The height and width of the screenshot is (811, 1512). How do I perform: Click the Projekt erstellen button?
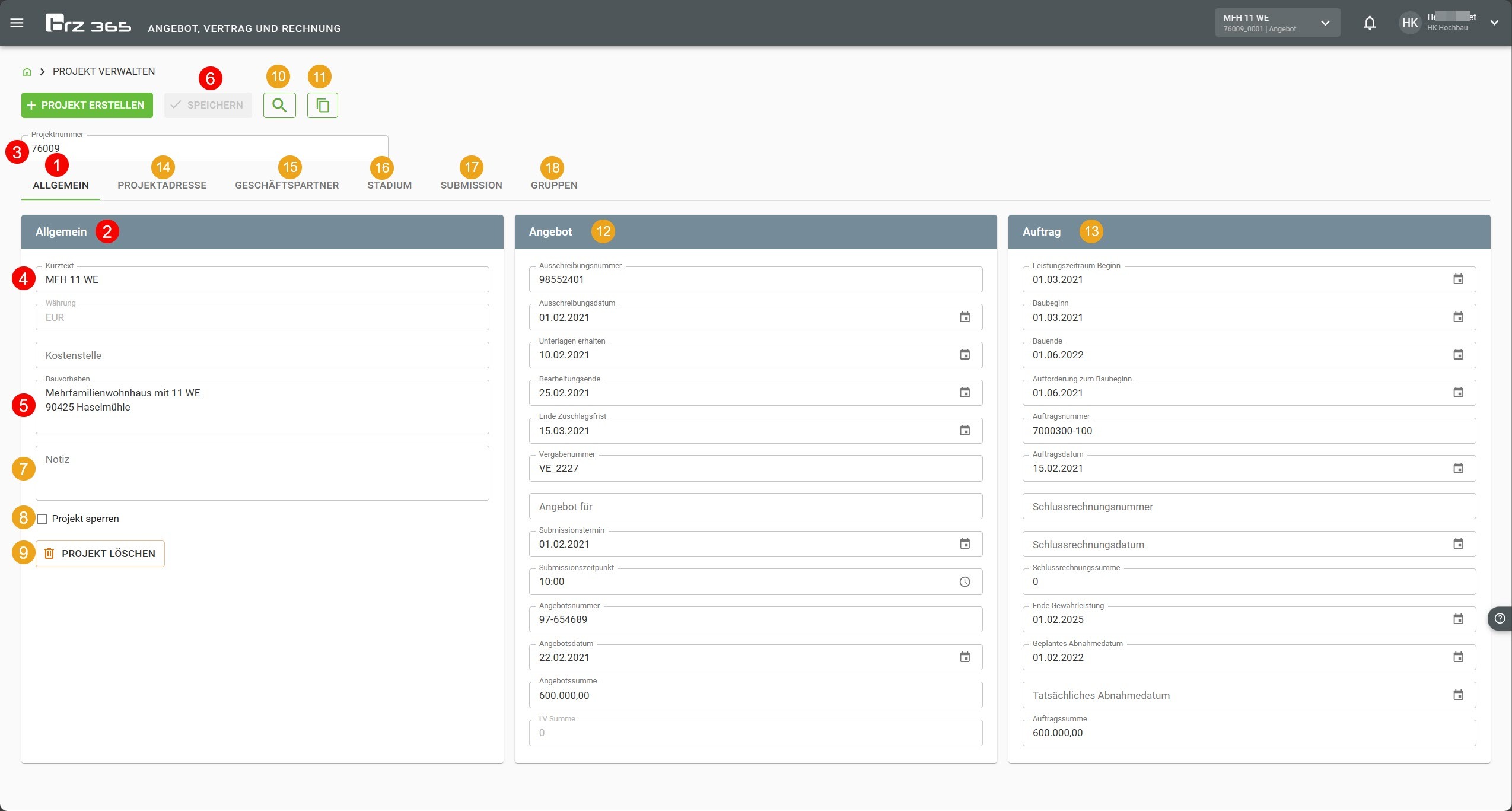87,106
